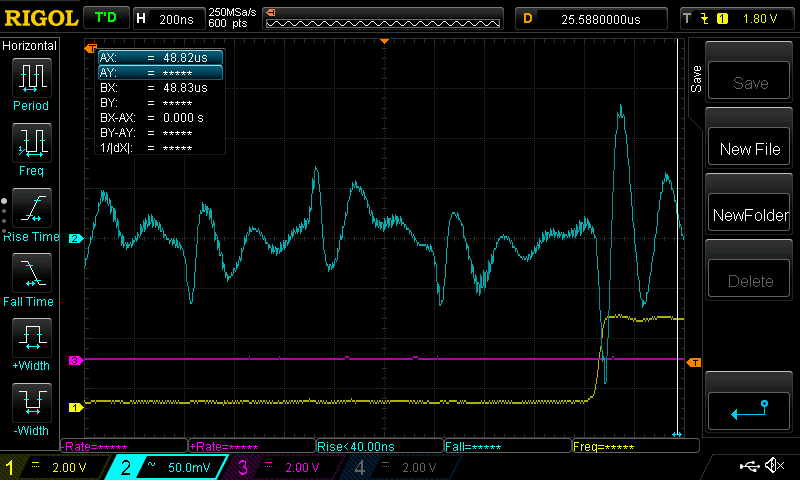
Task: Click the channel 2 ground marker
Action: [76, 238]
